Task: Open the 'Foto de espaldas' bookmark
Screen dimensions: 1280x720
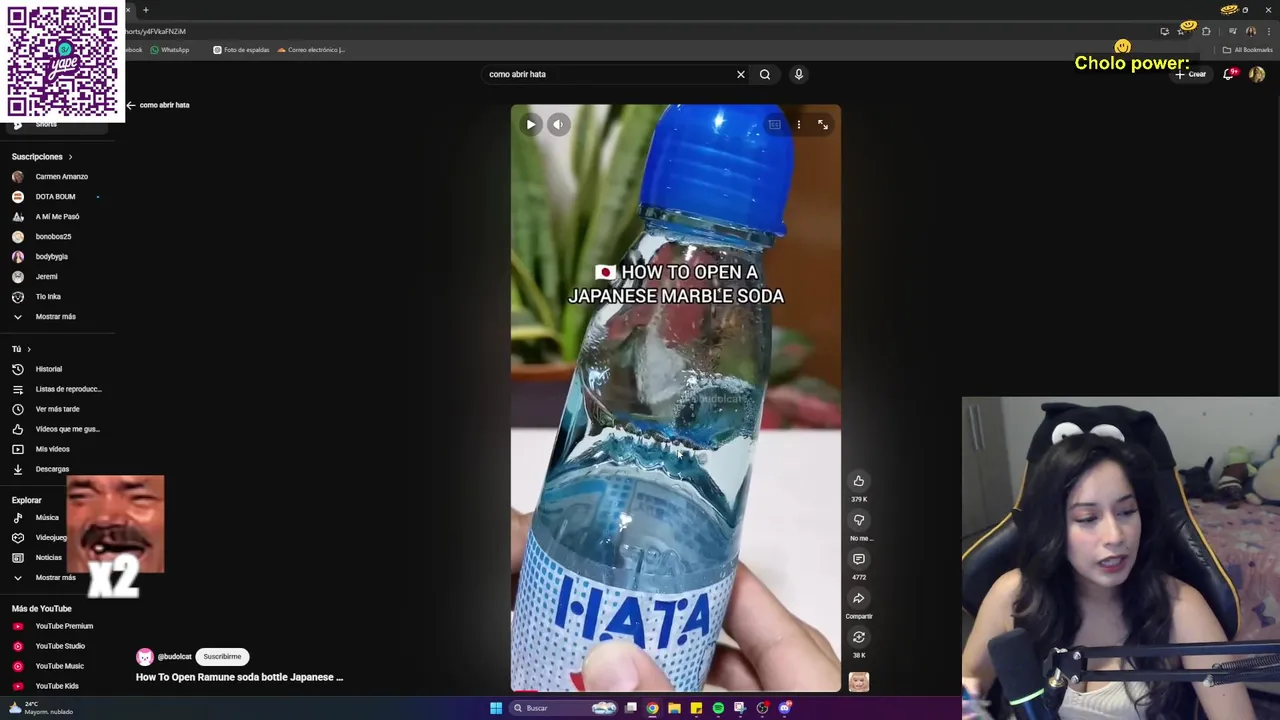Action: pyautogui.click(x=241, y=50)
